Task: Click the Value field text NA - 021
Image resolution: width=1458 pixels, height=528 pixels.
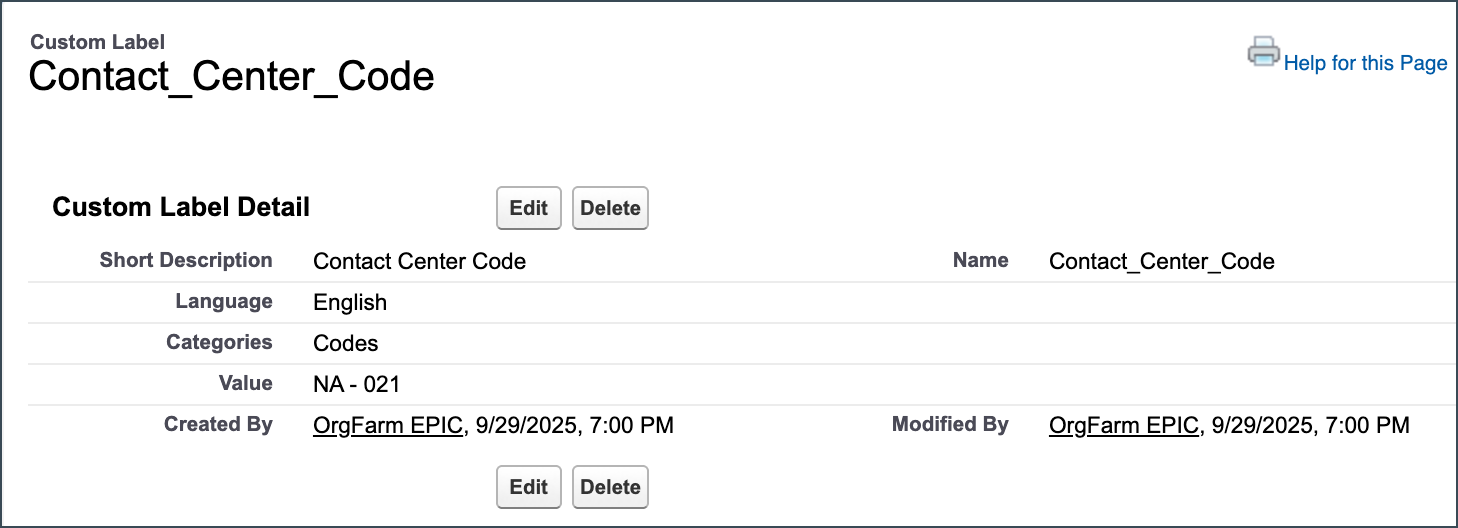Action: (357, 385)
